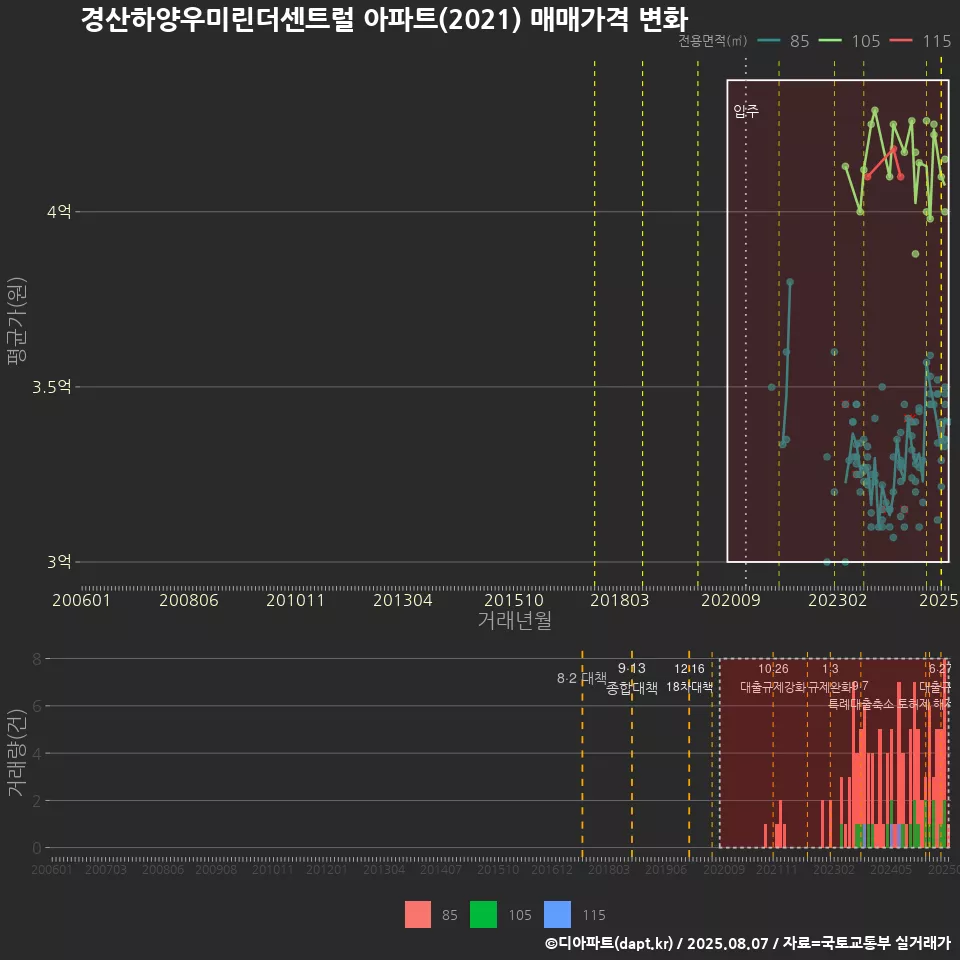Click the '201011' upper x-axis label
Screen dimensions: 960x960
click(x=295, y=600)
